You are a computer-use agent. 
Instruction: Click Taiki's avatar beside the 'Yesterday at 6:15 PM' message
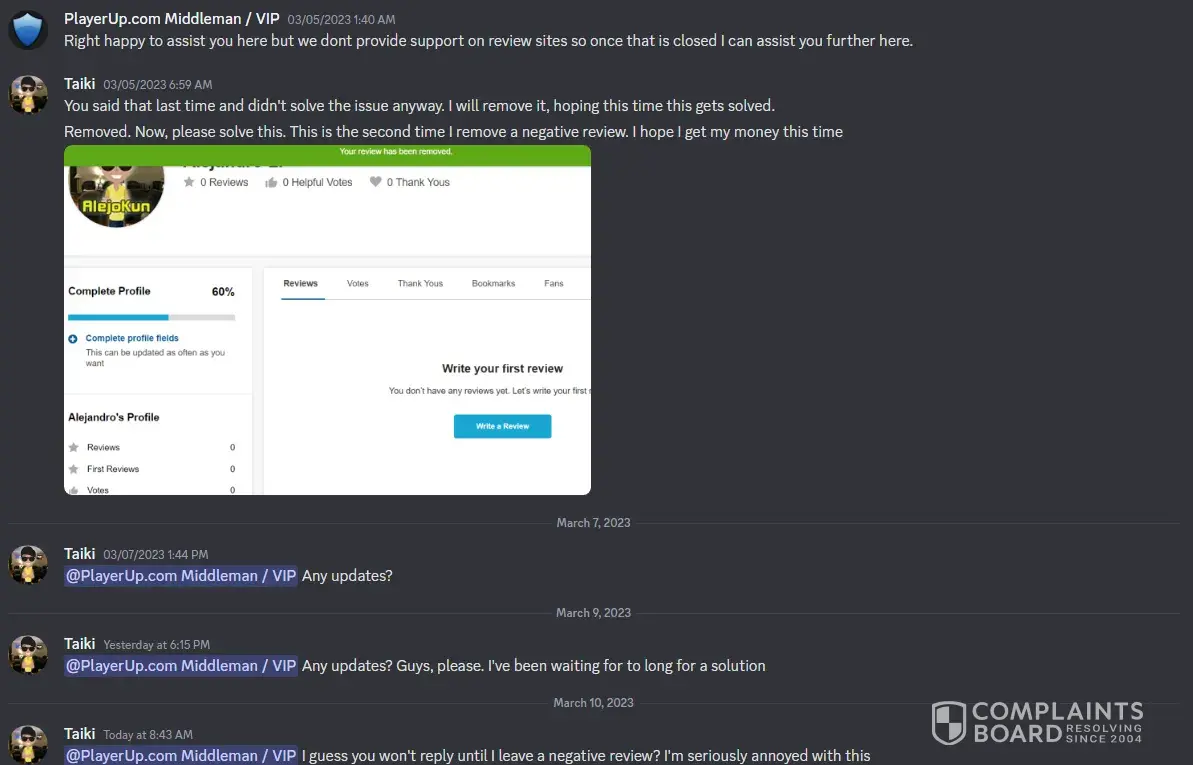click(28, 655)
